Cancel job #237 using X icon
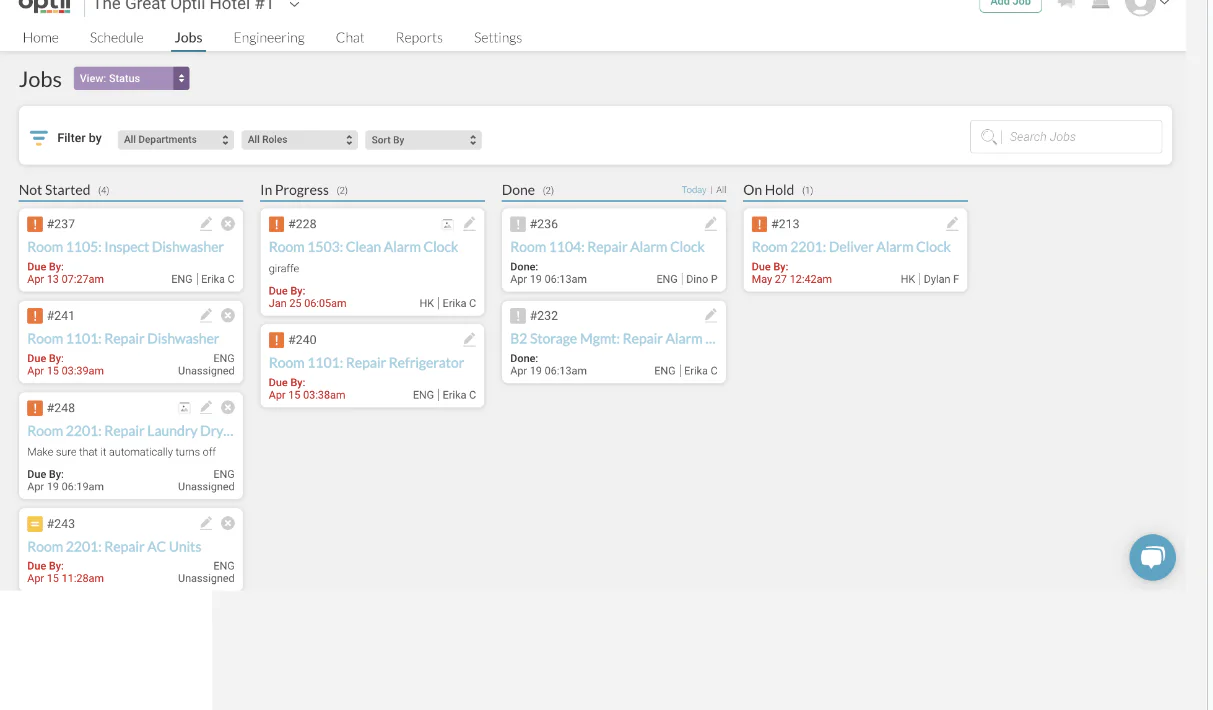The height and width of the screenshot is (710, 1213). 228,224
